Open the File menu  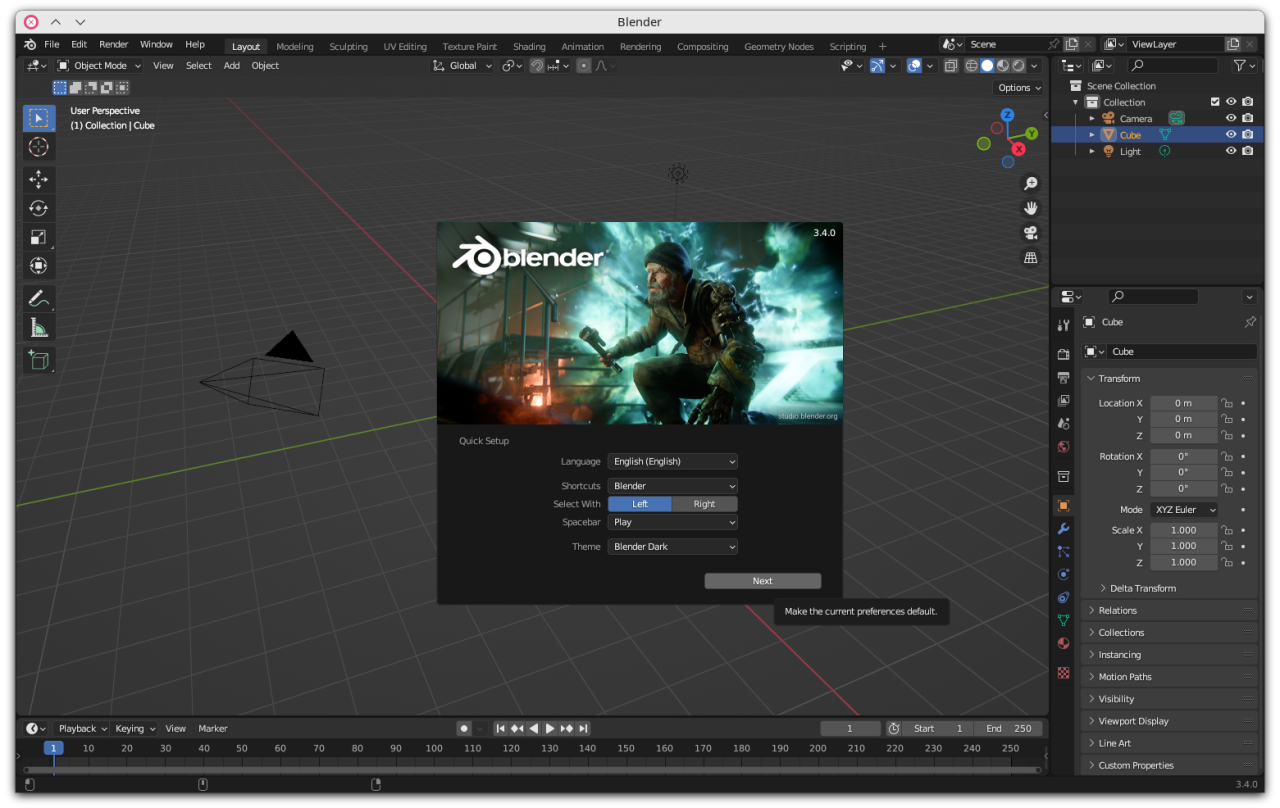coord(52,45)
